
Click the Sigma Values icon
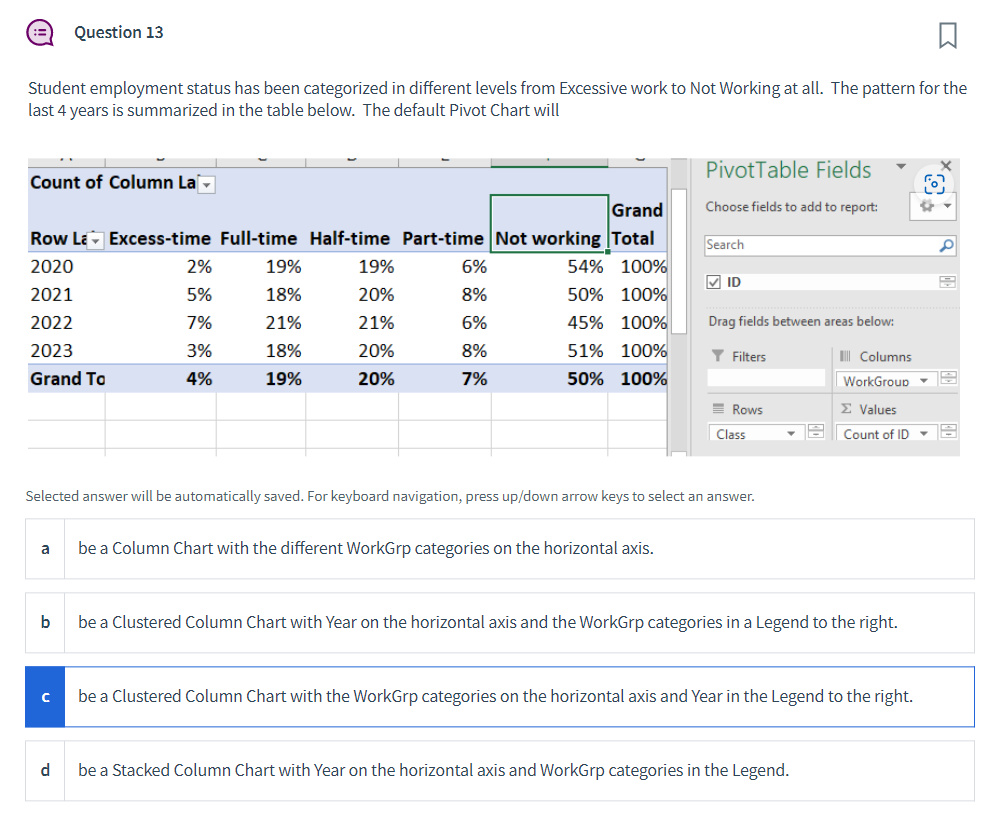point(846,408)
